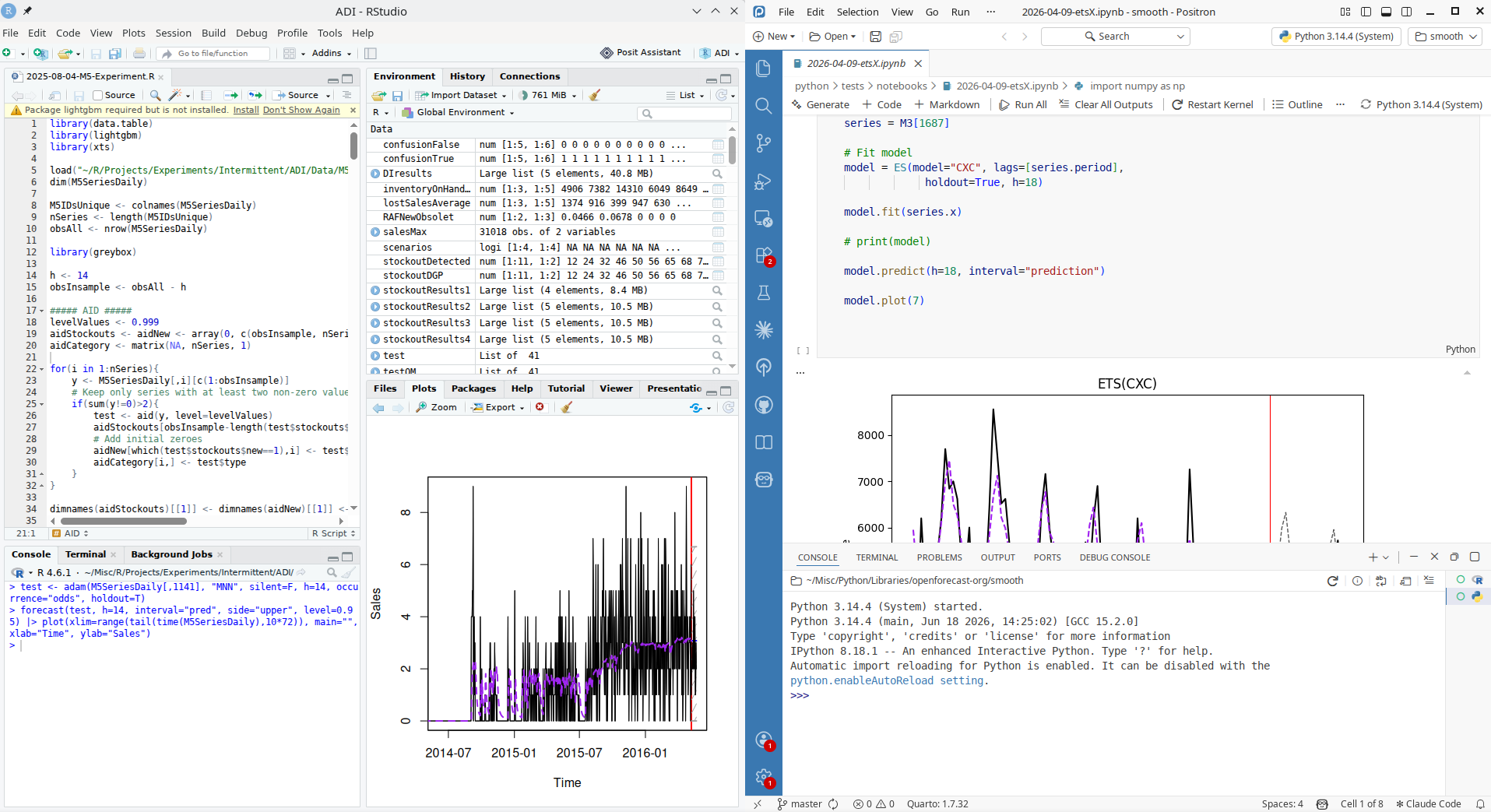The width and height of the screenshot is (1491, 812).
Task: Click Posit Assistant button in RStudio
Action: coord(641,52)
